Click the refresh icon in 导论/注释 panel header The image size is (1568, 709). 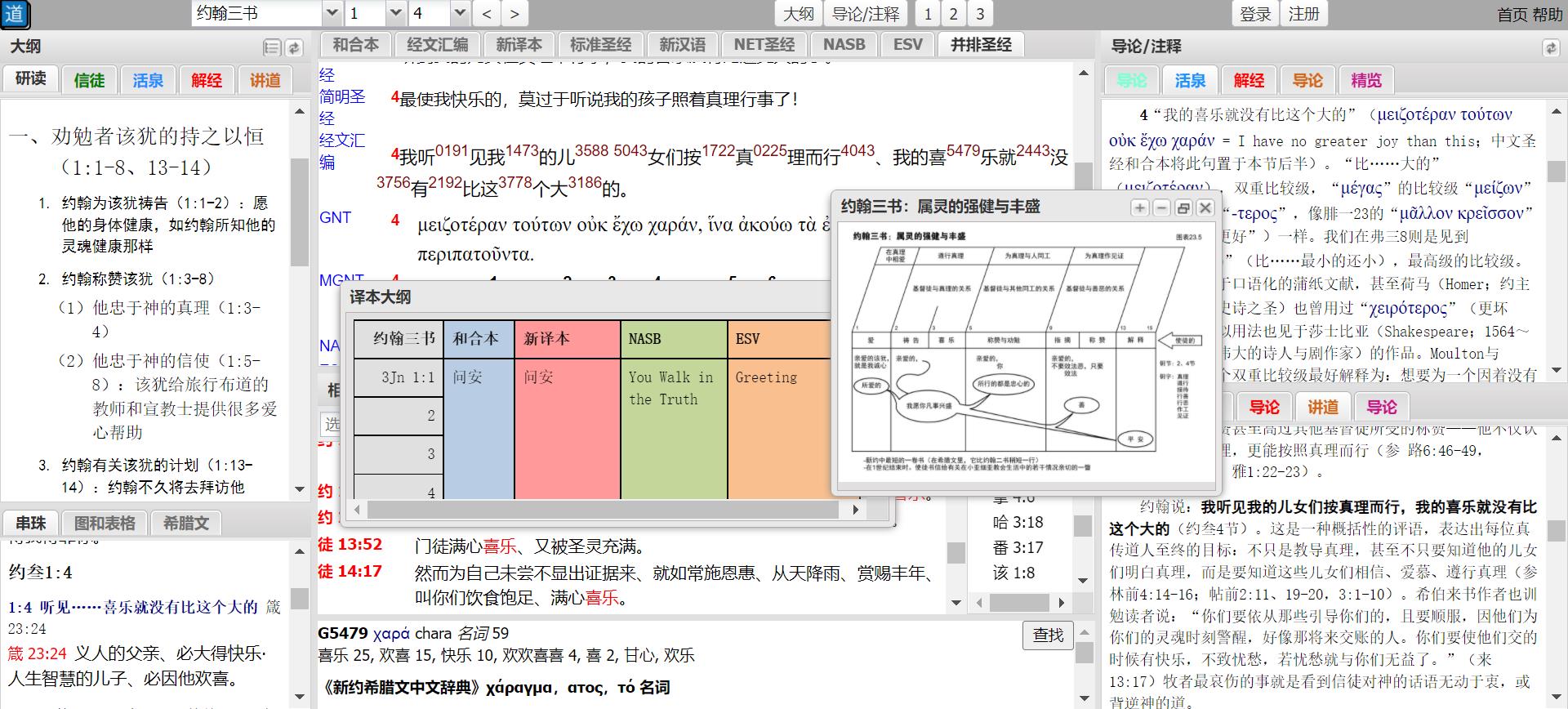click(x=1550, y=48)
